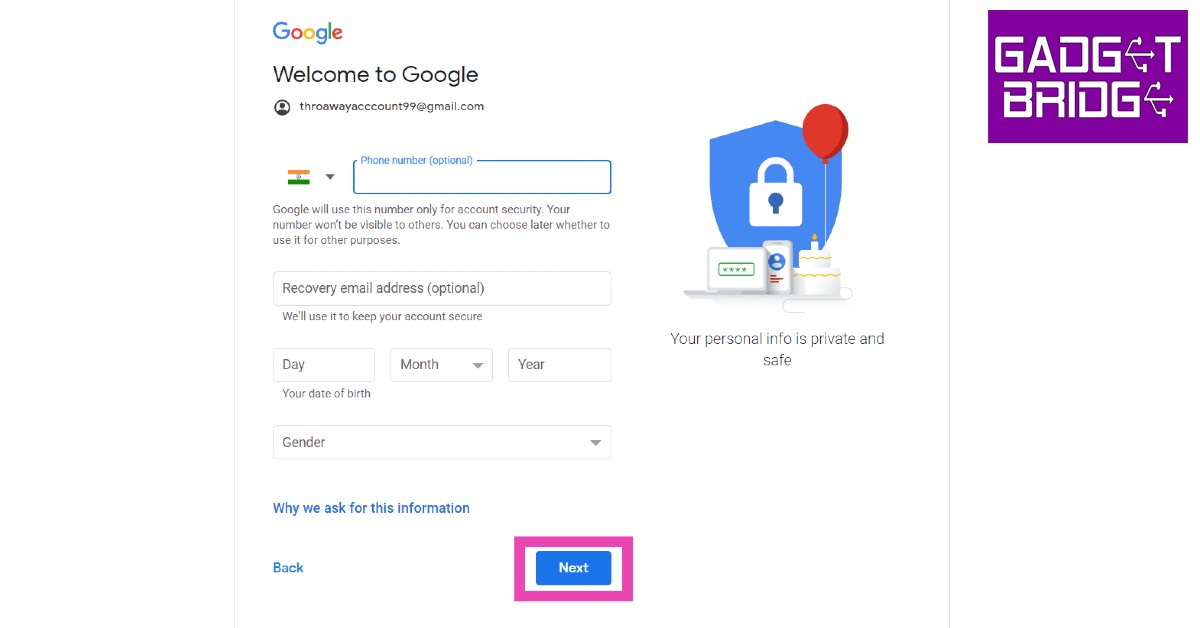Click the phone with profile illustration
Image resolution: width=1200 pixels, height=628 pixels.
777,267
